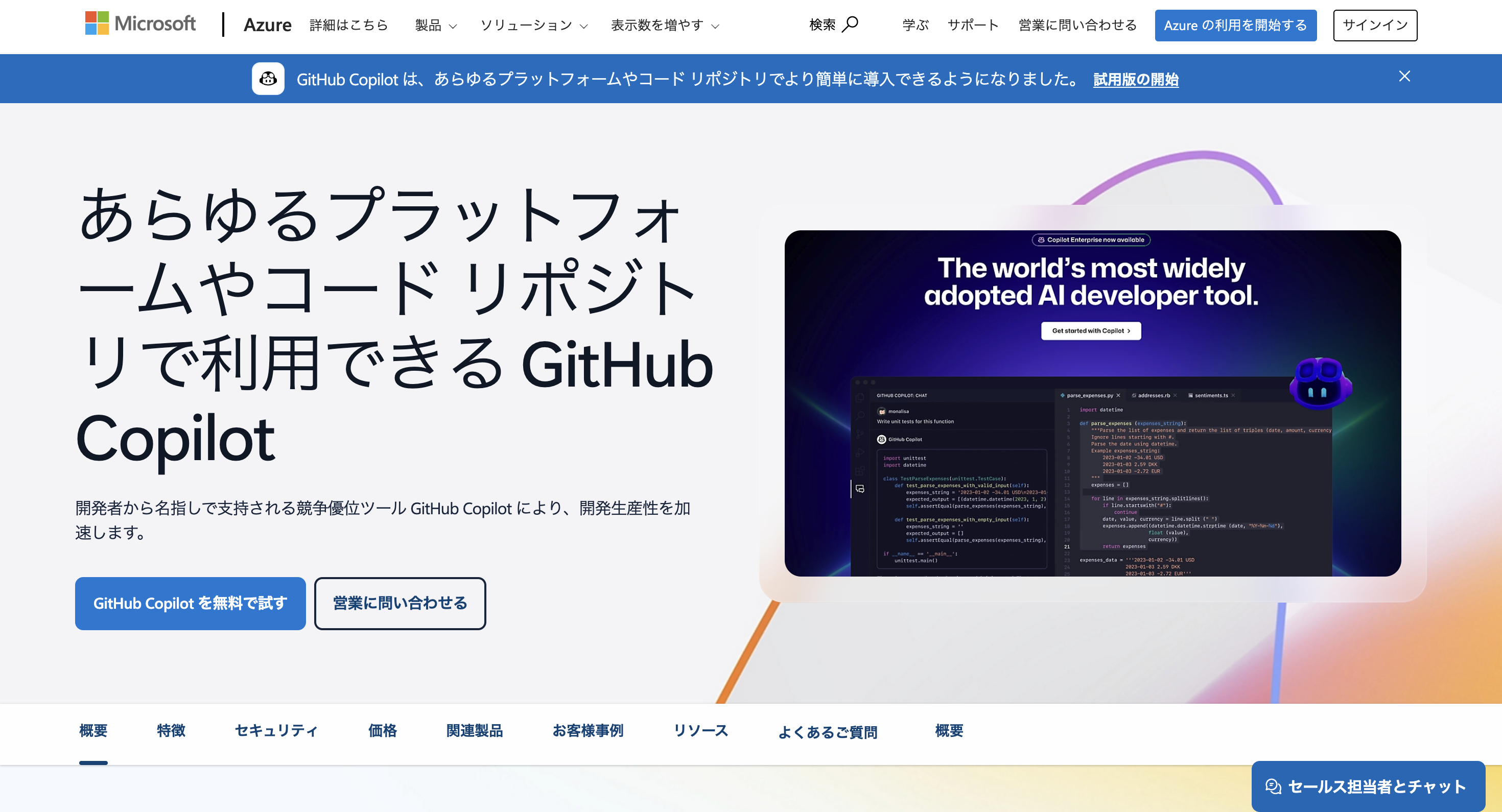Select the セキュリティ tab
Viewport: 1502px width, 812px height.
tap(276, 731)
